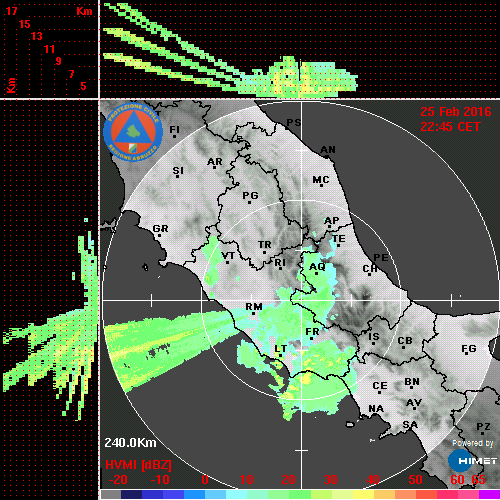
Task: Select the AQ city marker
Action: click(316, 274)
